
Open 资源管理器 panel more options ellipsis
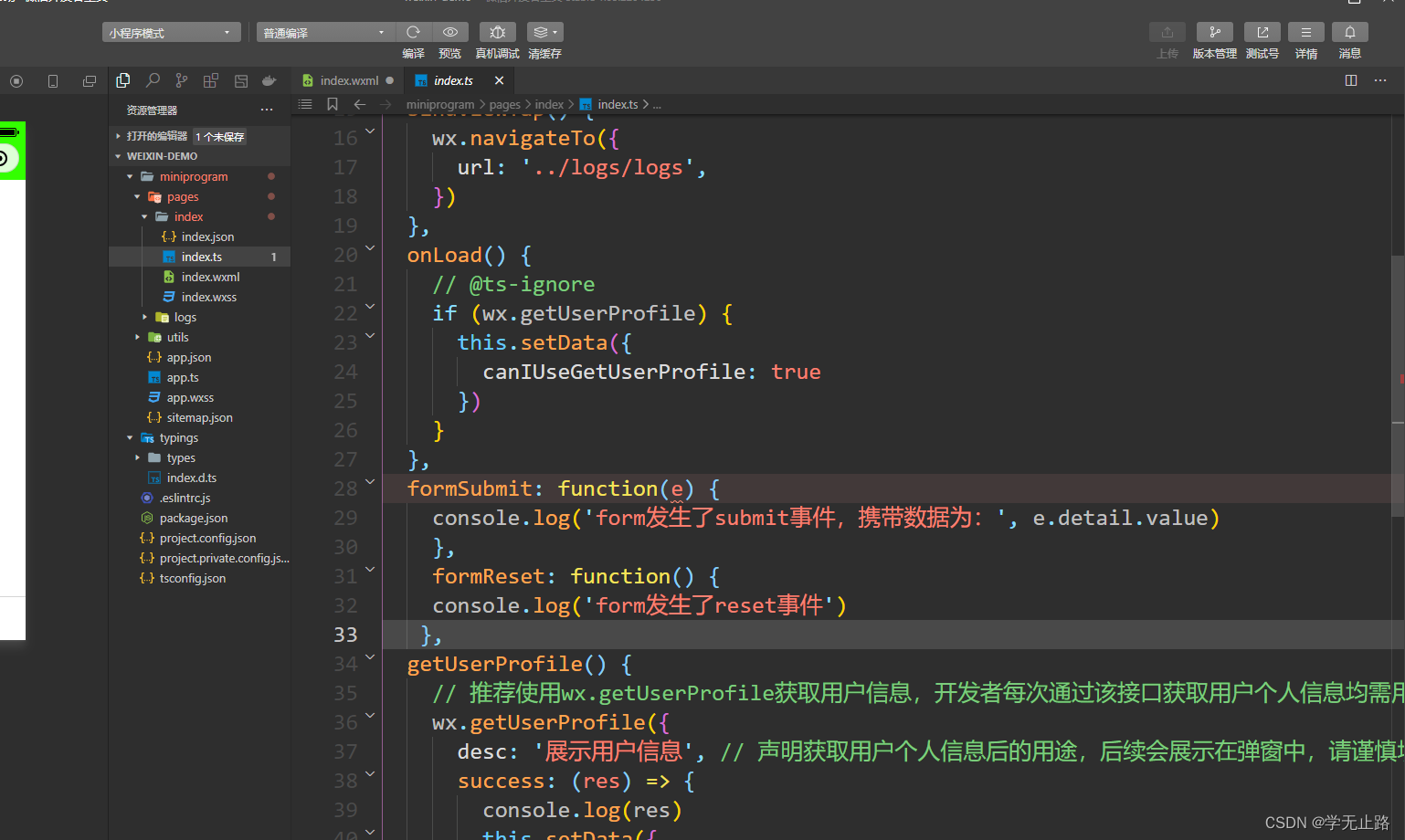267,110
